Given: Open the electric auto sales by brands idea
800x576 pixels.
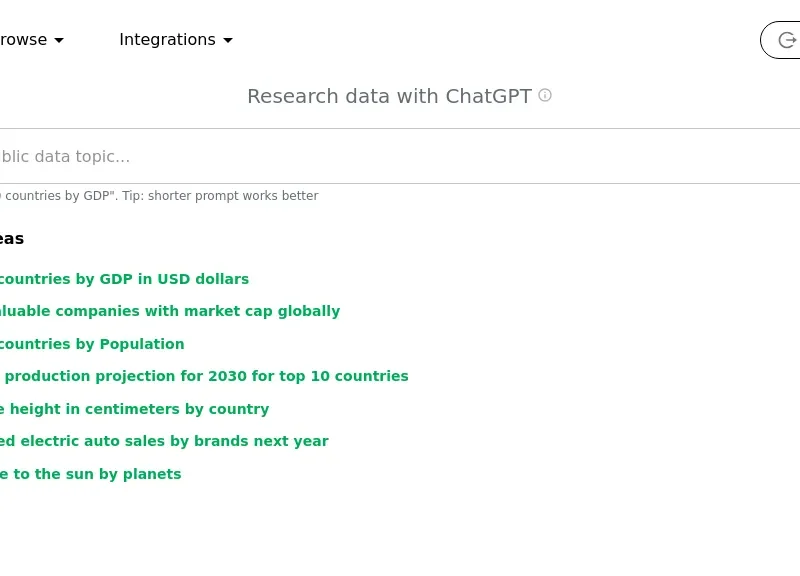Looking at the screenshot, I should coord(163,441).
